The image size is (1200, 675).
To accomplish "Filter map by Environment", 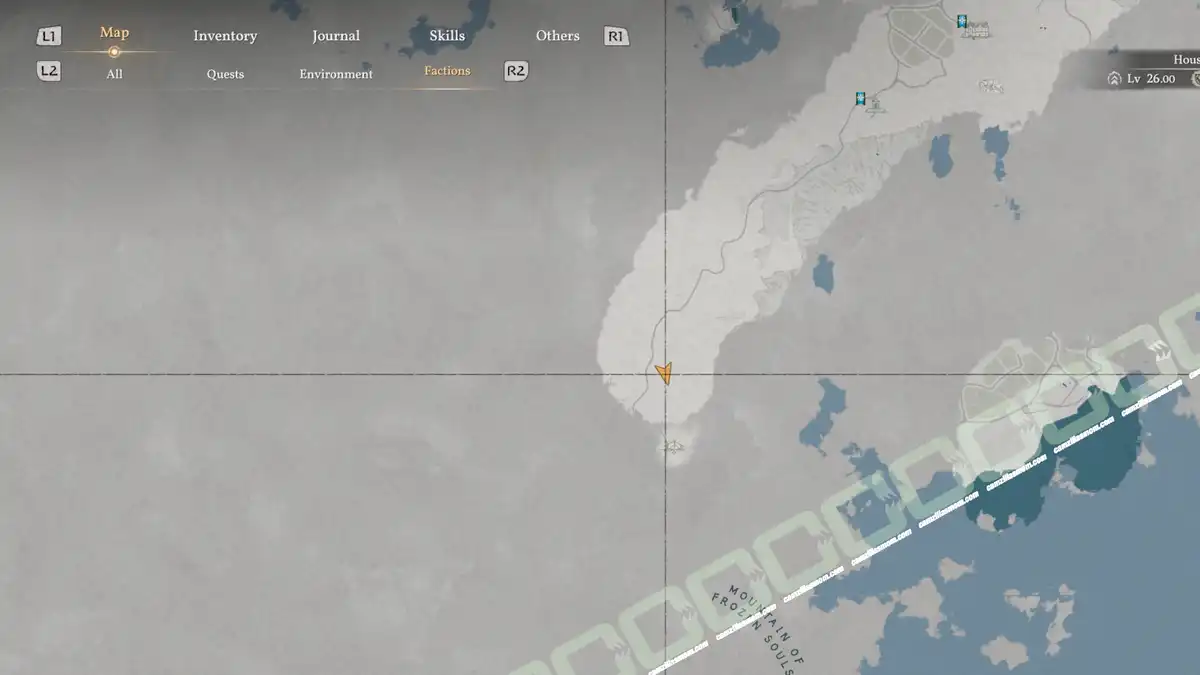I will (x=336, y=74).
